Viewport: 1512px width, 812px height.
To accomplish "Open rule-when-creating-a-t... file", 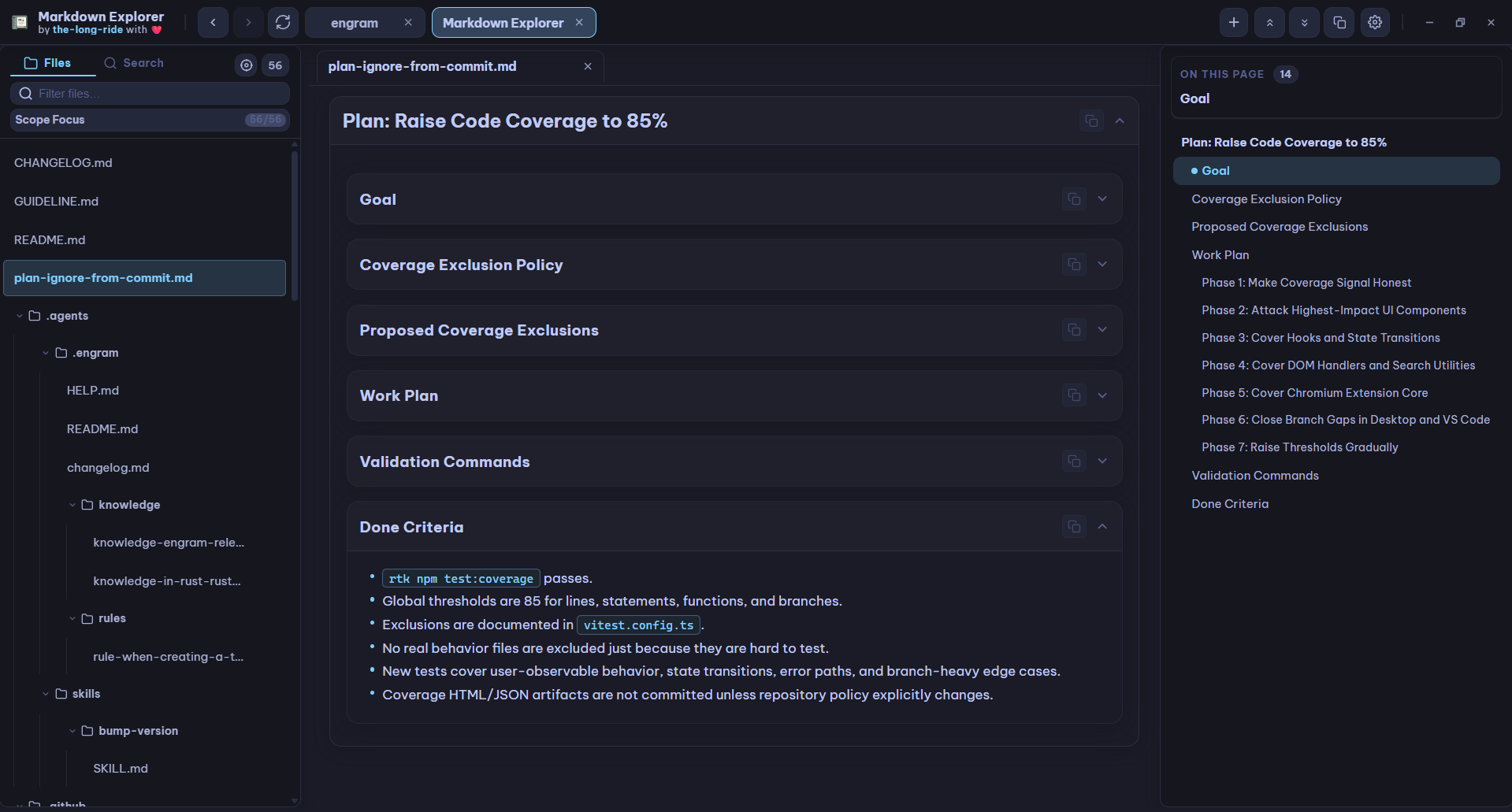I will tap(168, 657).
